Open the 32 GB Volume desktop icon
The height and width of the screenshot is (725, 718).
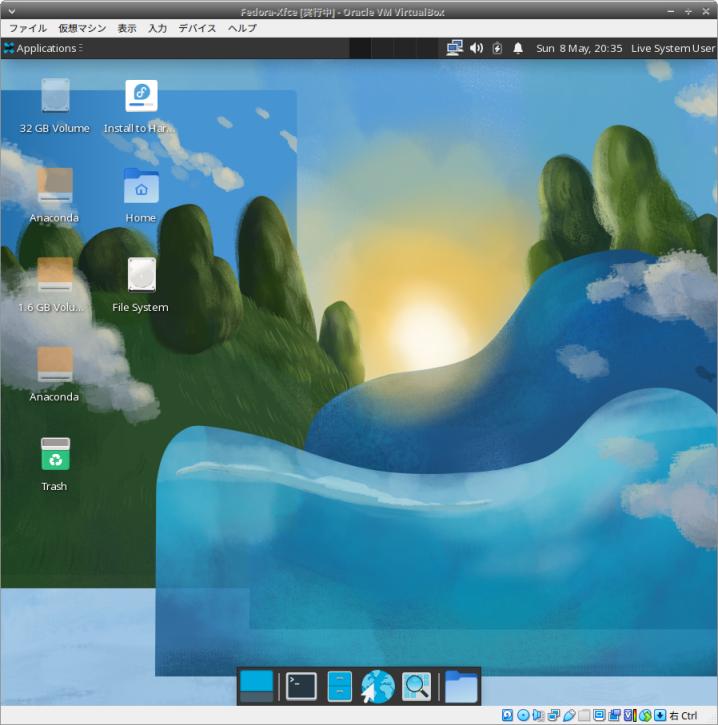55,96
